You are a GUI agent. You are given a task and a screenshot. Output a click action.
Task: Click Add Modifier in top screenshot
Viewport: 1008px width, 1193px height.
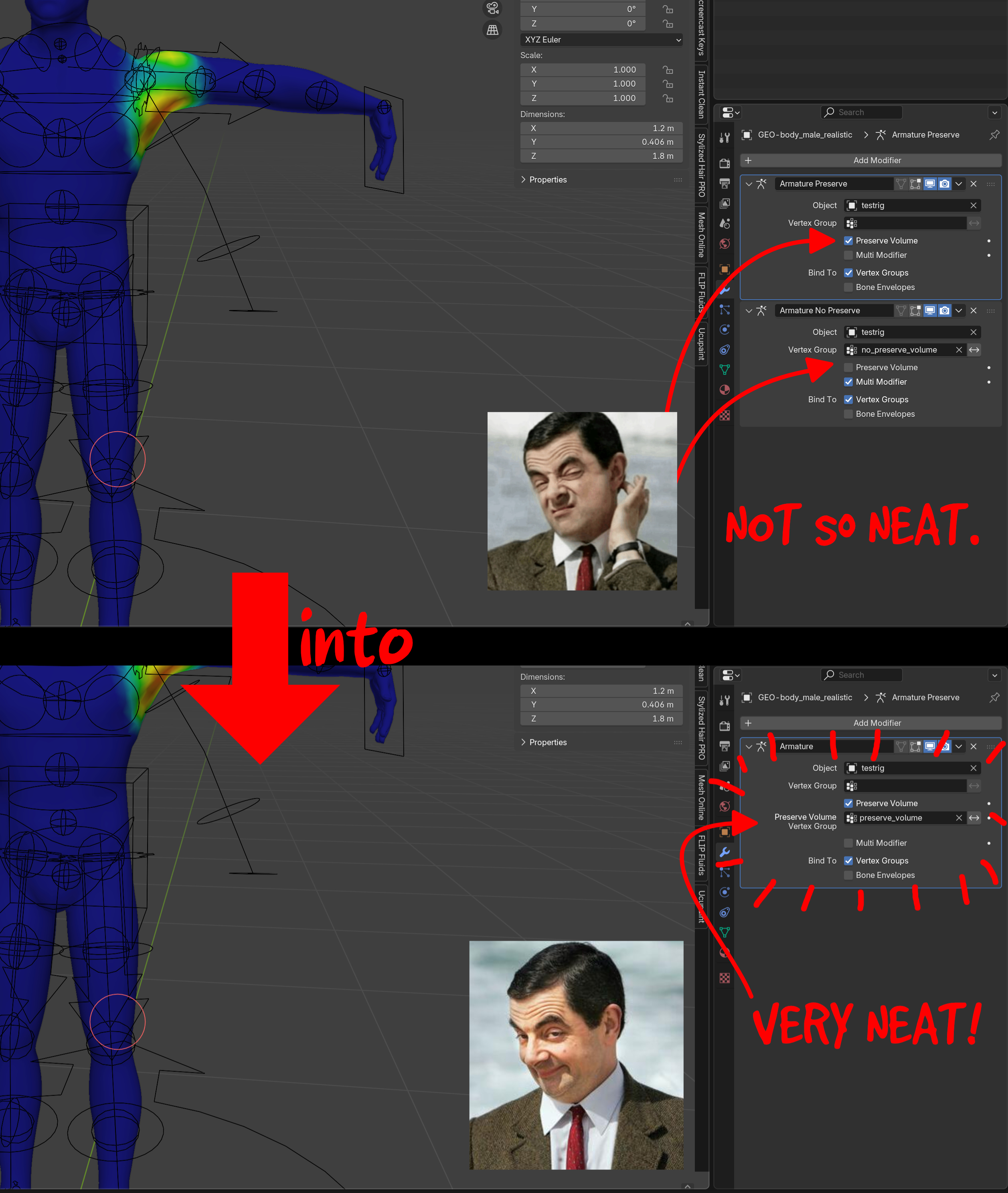click(870, 160)
